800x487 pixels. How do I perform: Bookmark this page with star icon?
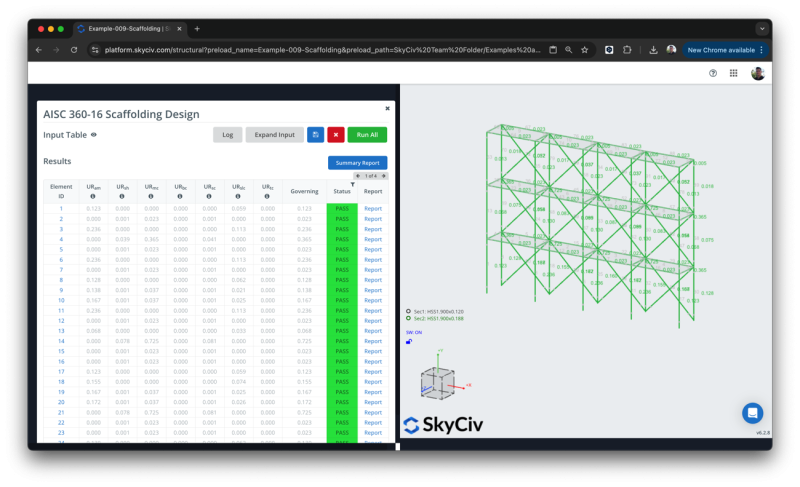click(586, 49)
